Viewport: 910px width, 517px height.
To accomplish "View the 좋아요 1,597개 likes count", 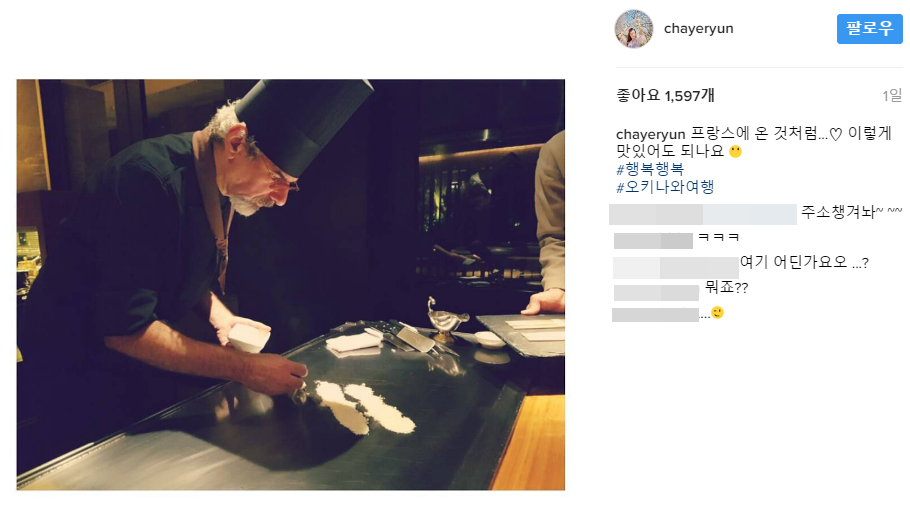I will coord(665,95).
